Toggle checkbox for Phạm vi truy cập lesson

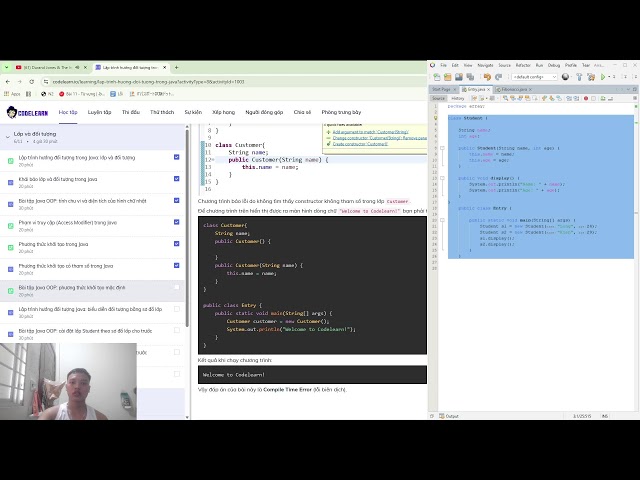pos(176,222)
